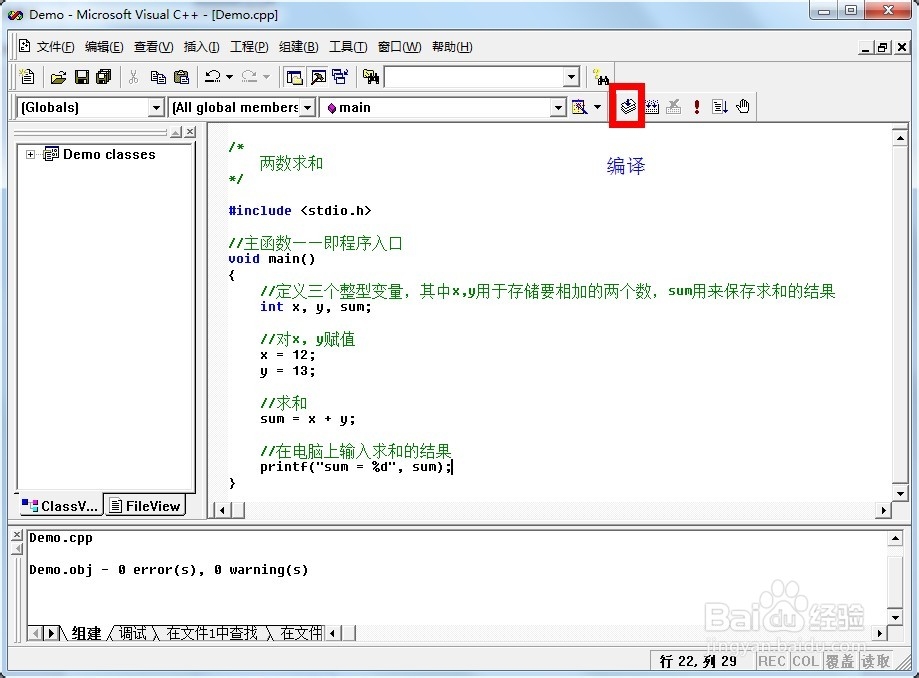Click the Find in Files icon
This screenshot has height=678, width=919.
(370, 77)
